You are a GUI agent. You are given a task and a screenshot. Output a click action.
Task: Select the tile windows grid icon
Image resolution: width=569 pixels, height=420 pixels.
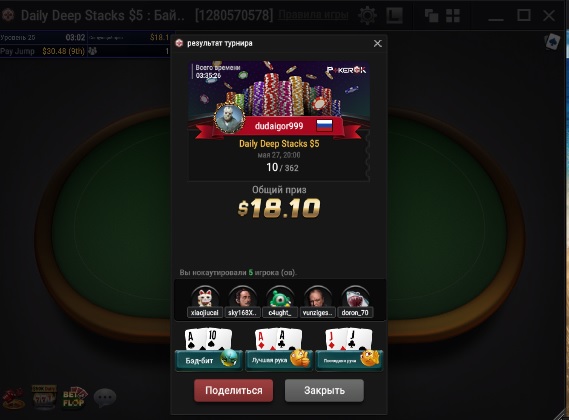click(x=453, y=16)
